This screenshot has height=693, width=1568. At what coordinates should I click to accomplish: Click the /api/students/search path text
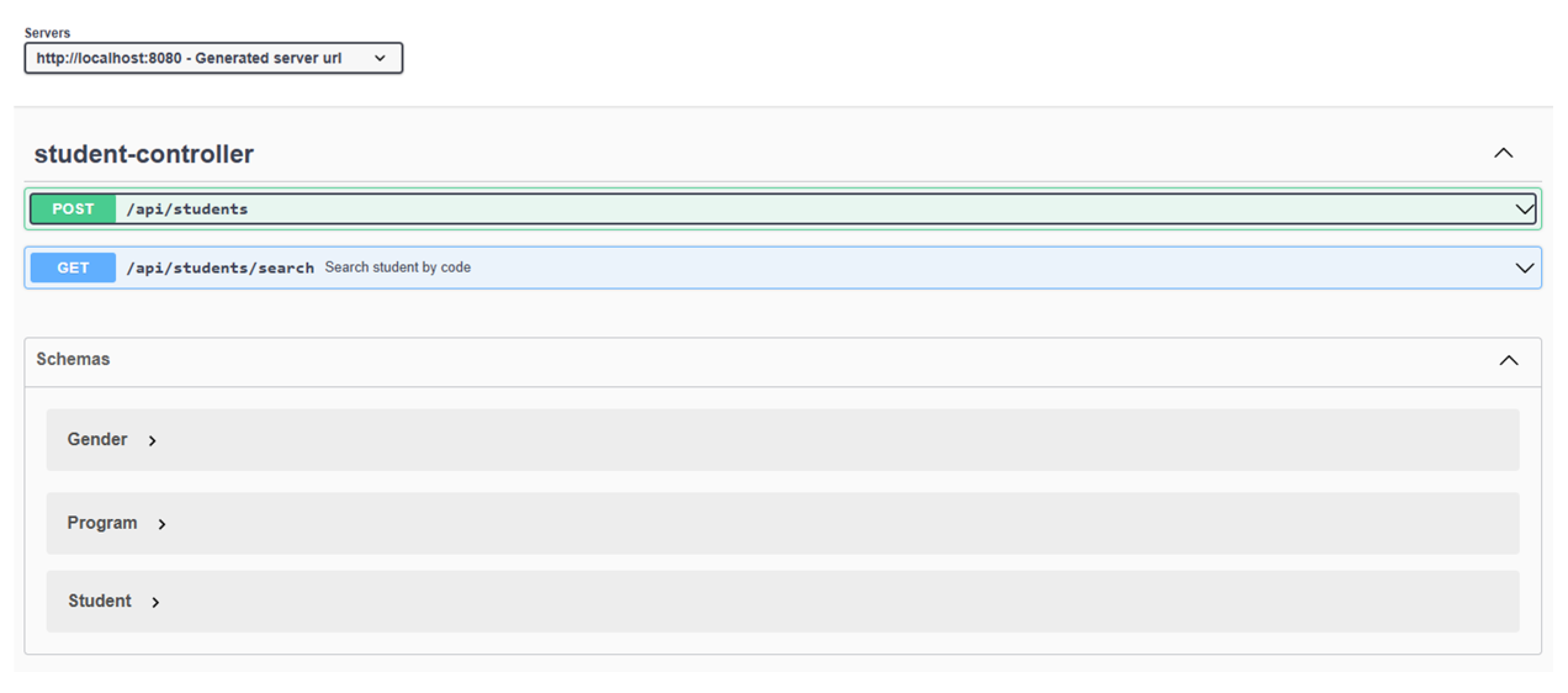(x=220, y=268)
